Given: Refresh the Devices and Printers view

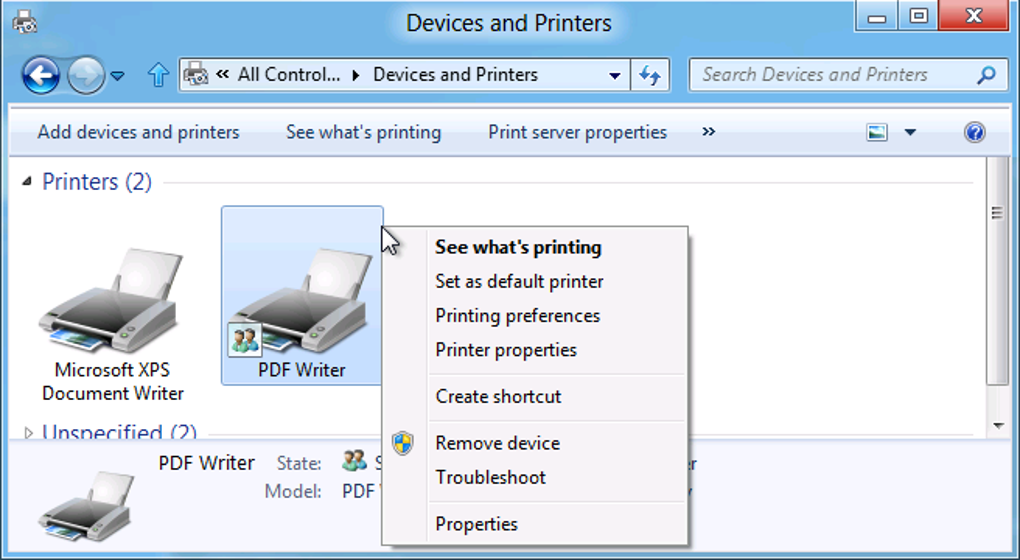Looking at the screenshot, I should pos(650,75).
